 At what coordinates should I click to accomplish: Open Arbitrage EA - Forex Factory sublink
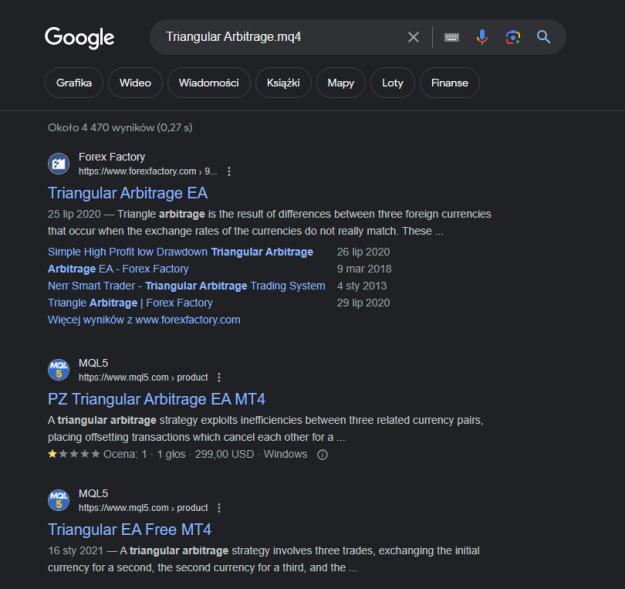(x=118, y=269)
